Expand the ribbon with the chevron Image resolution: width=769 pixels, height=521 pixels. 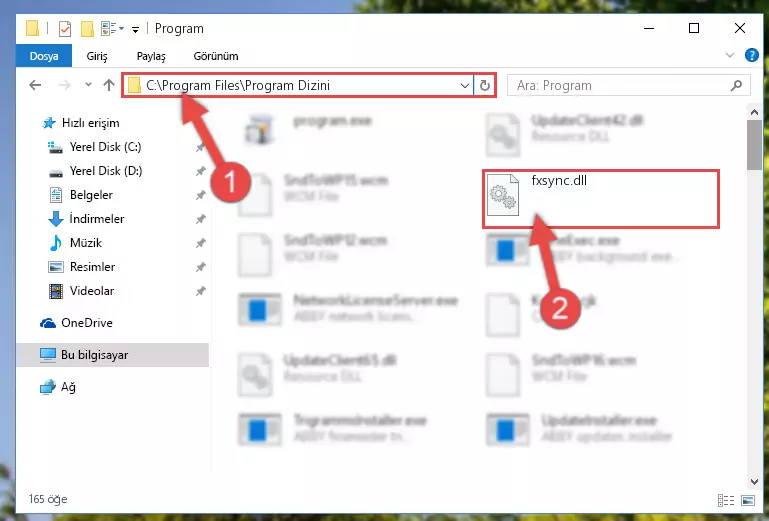(730, 55)
